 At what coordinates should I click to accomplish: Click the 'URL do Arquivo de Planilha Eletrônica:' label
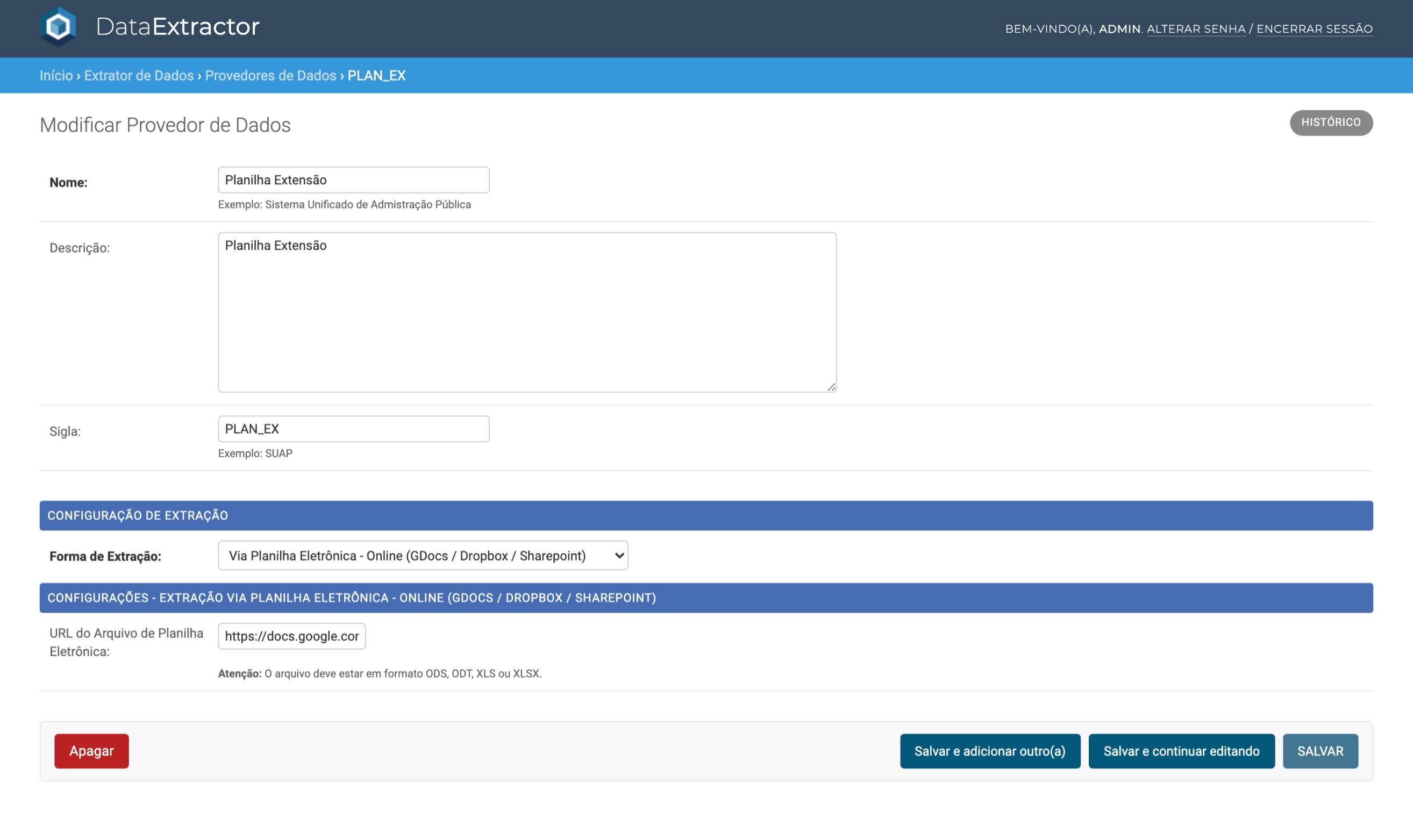tap(126, 642)
